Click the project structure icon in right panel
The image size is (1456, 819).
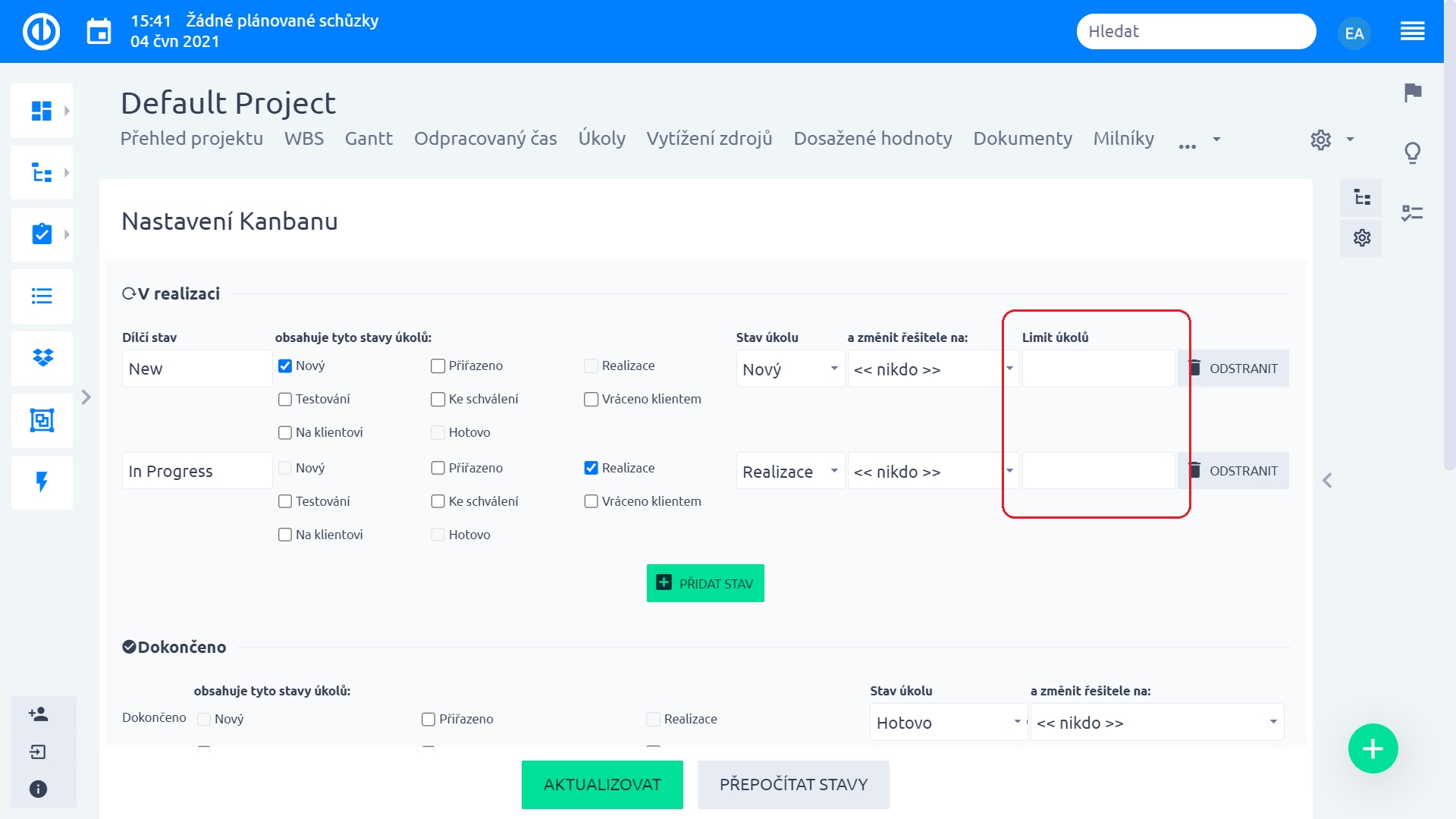click(1362, 198)
